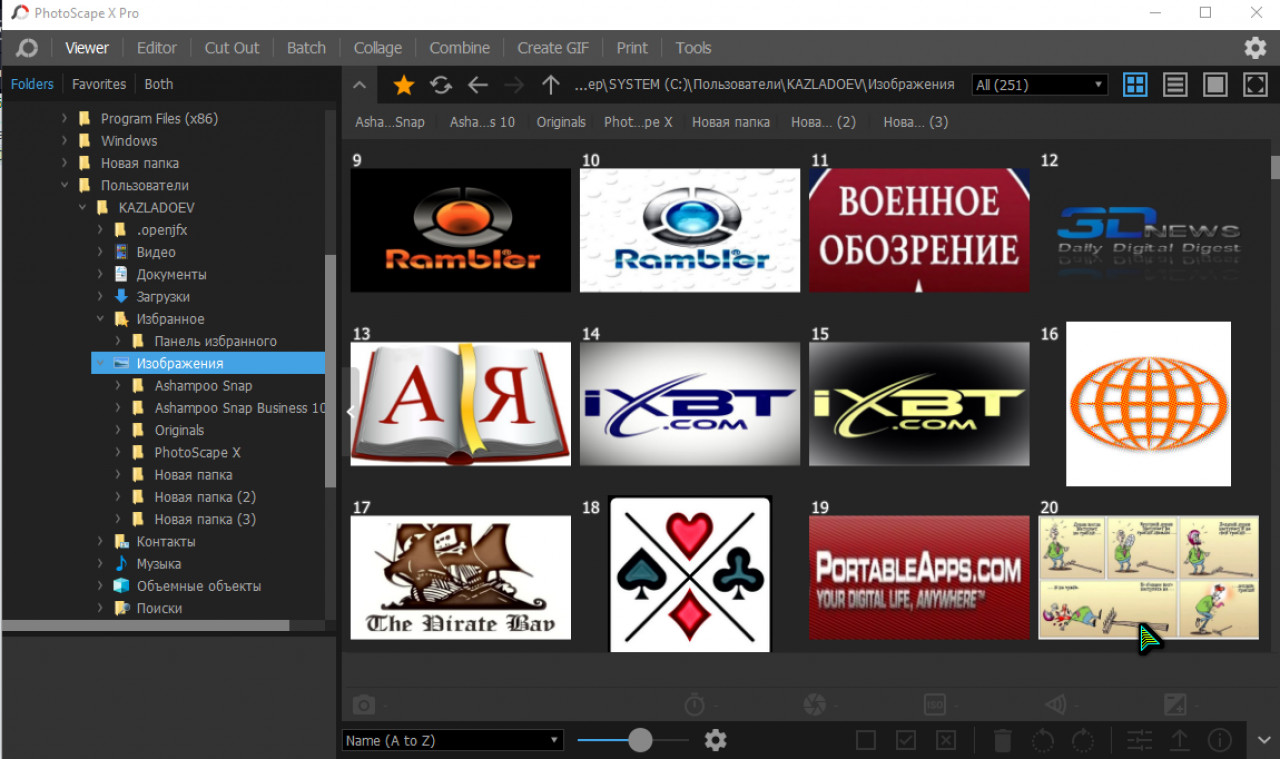Open the Phot...pe X subfolder shortcut

638,122
